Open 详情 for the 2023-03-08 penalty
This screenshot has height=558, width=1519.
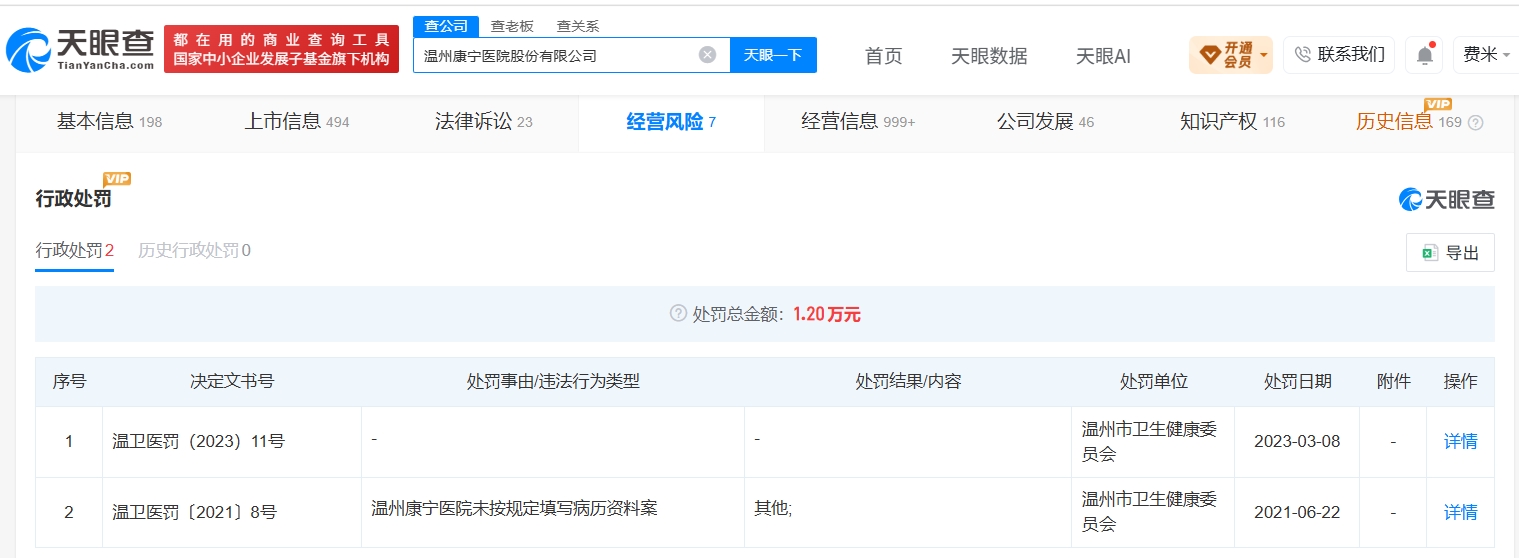point(1460,441)
